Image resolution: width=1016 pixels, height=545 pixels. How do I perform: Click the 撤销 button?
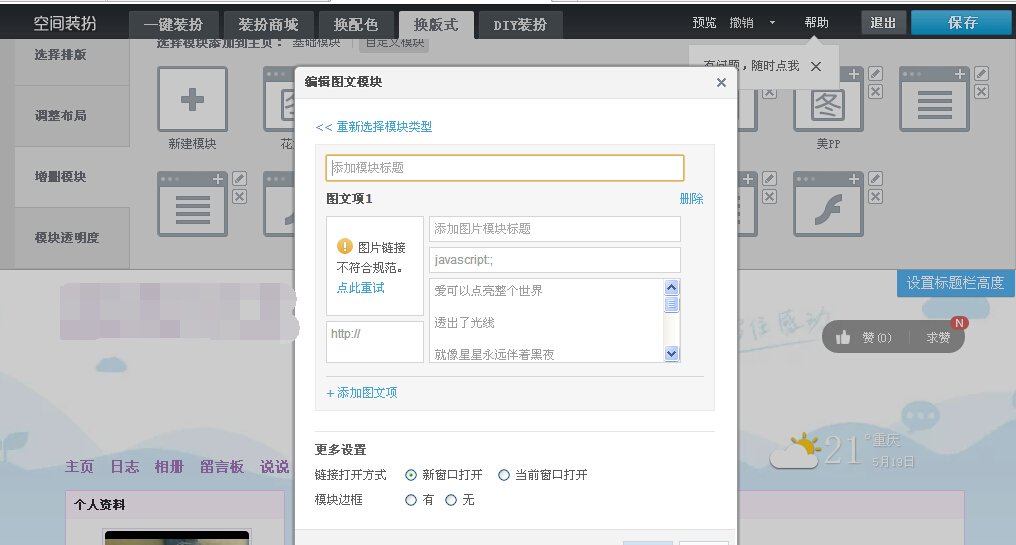pyautogui.click(x=741, y=23)
